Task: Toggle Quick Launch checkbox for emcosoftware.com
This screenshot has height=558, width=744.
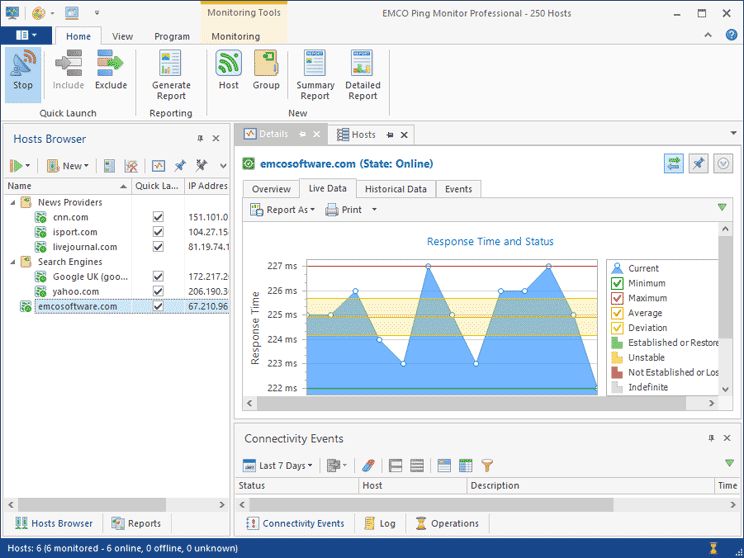Action: coord(158,306)
